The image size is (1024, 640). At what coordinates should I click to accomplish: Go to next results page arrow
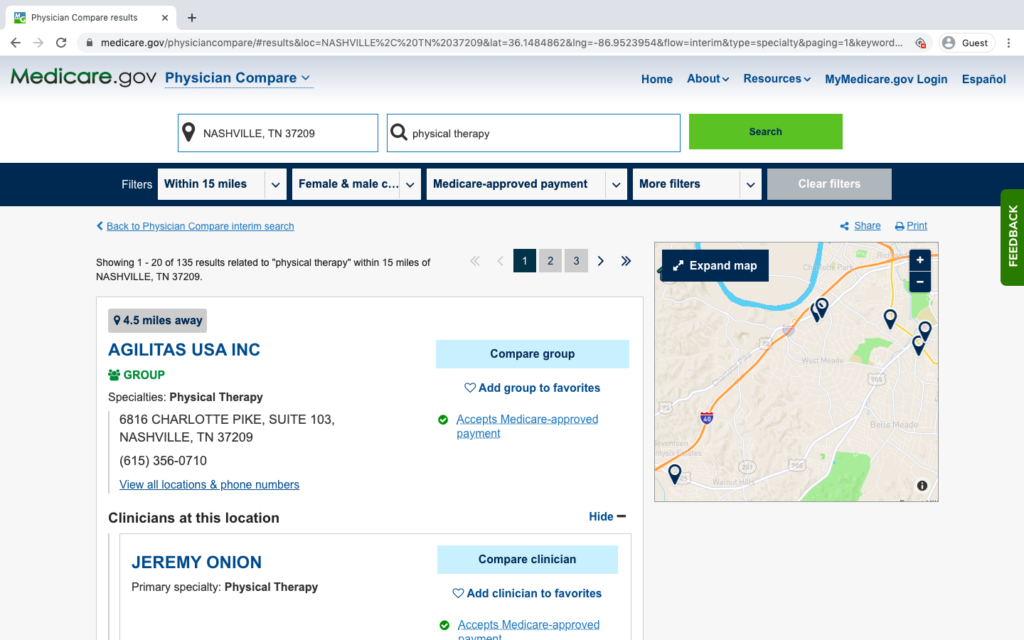point(601,261)
